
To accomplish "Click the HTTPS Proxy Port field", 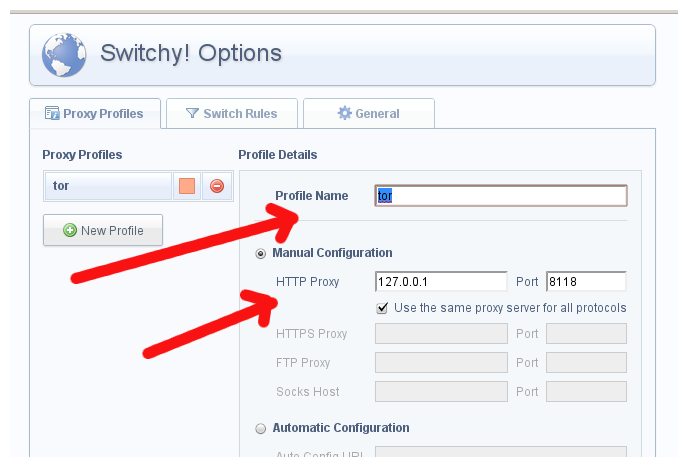I will pos(586,334).
